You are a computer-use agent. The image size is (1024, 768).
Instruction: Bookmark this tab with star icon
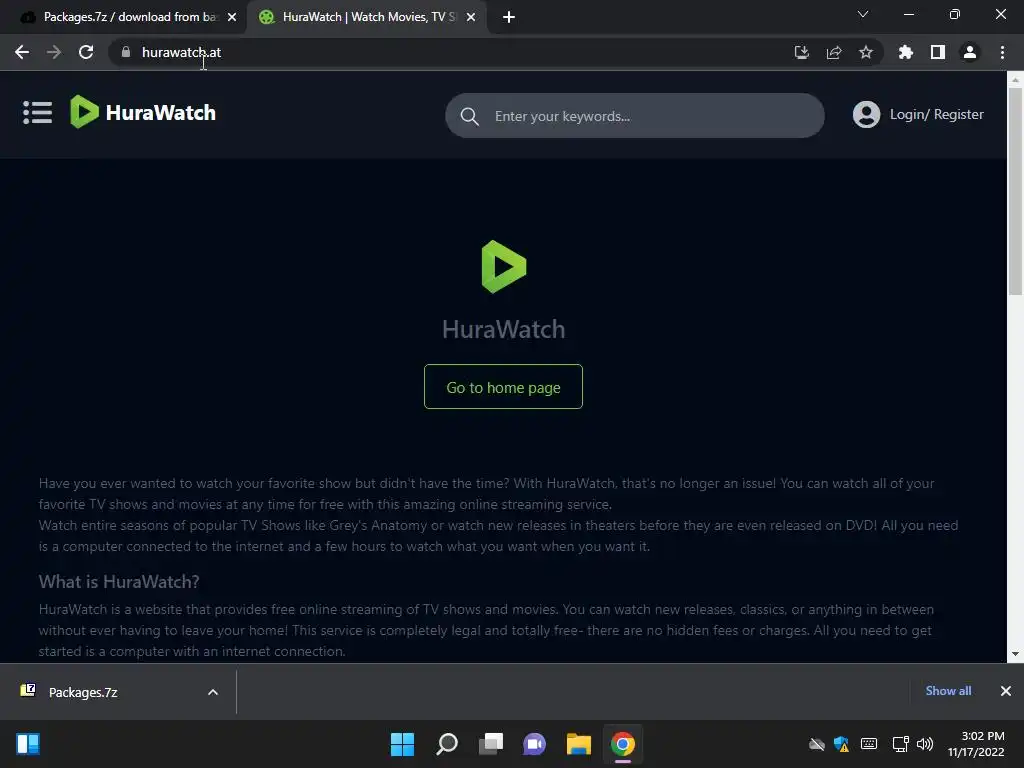[866, 52]
